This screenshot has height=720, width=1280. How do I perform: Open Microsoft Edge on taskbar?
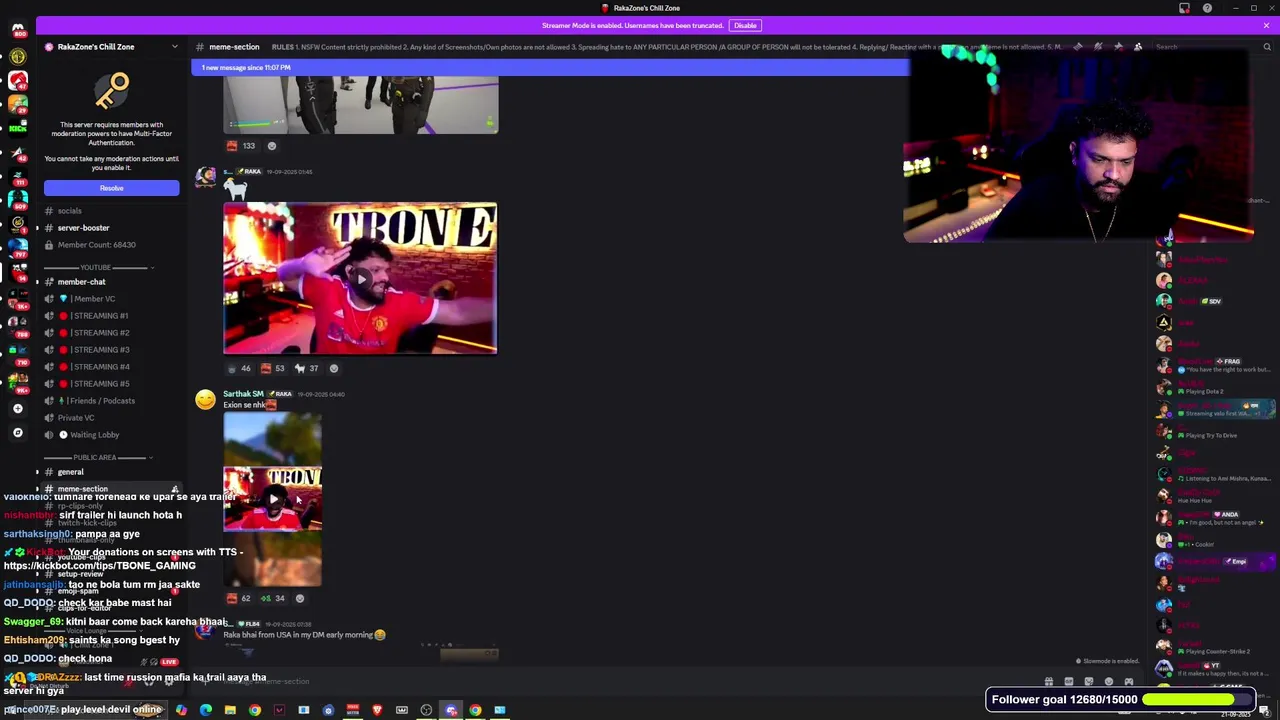206,710
